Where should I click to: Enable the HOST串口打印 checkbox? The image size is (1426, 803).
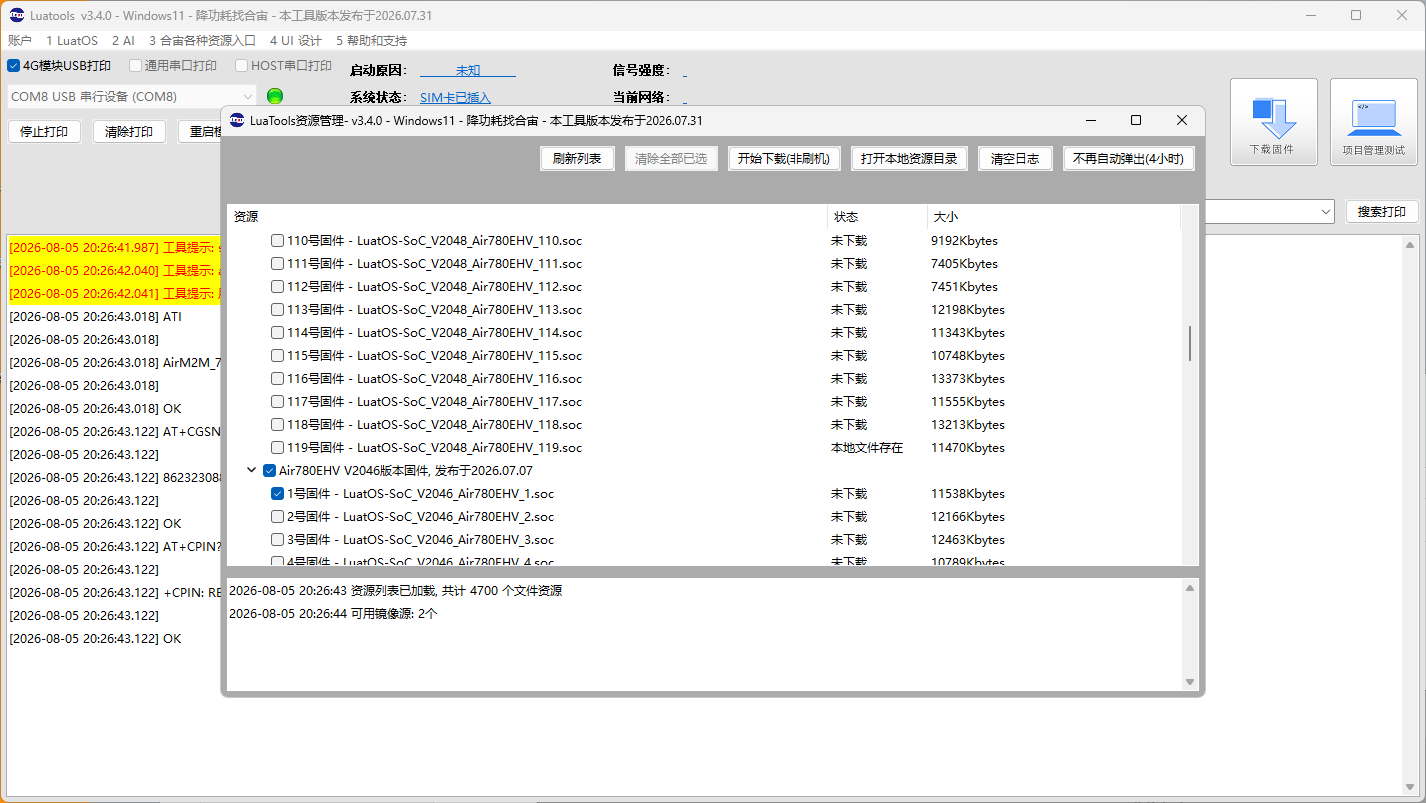242,66
